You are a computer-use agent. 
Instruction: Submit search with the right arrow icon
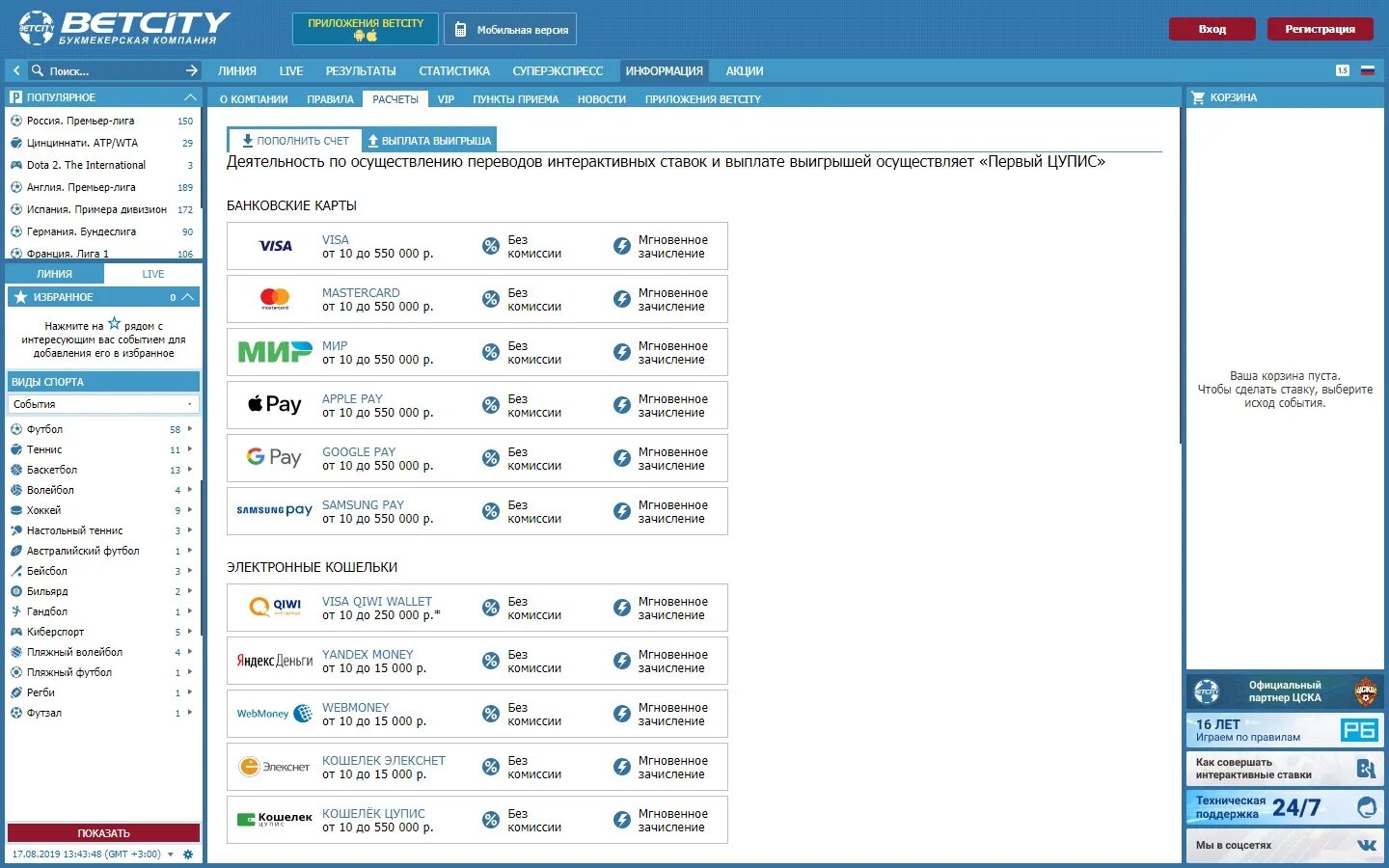click(191, 70)
